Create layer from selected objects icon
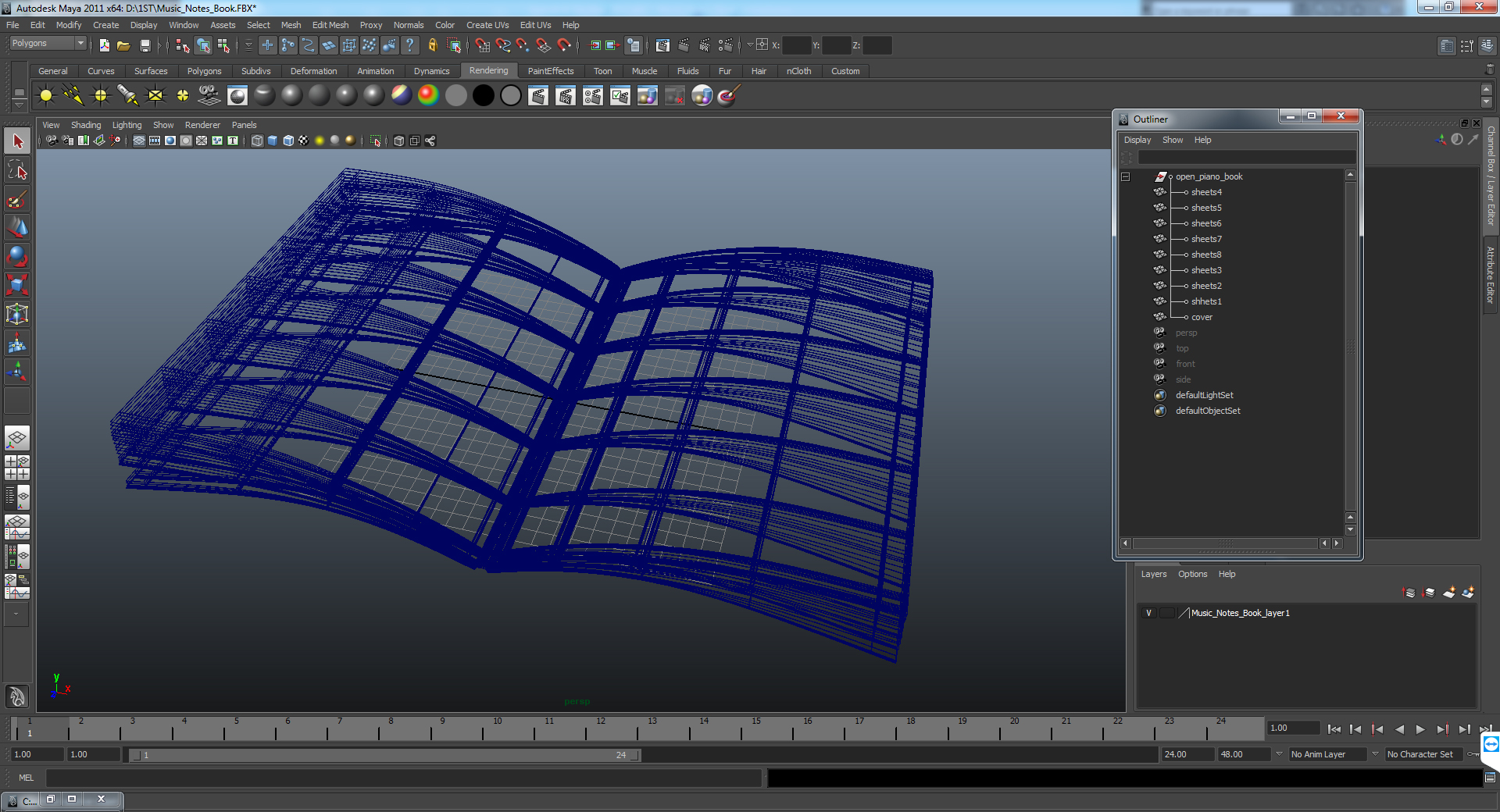The height and width of the screenshot is (812, 1500). tap(1468, 593)
